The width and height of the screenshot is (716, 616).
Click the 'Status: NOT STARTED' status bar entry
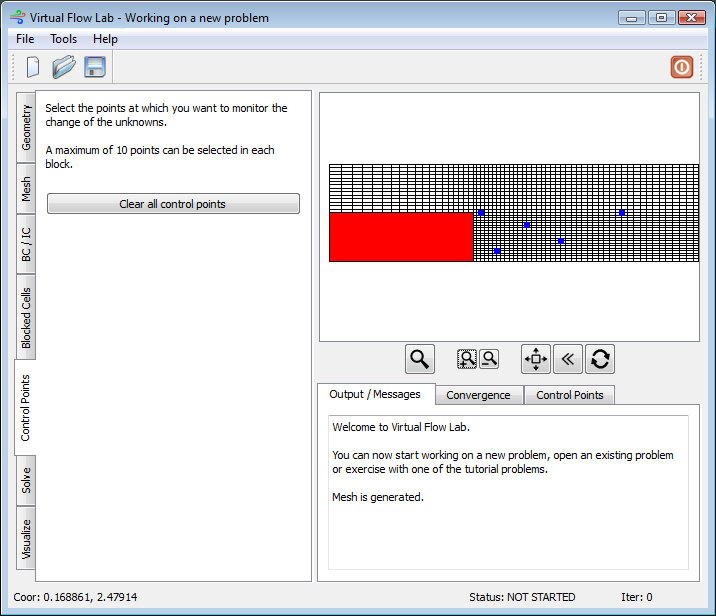[x=522, y=597]
